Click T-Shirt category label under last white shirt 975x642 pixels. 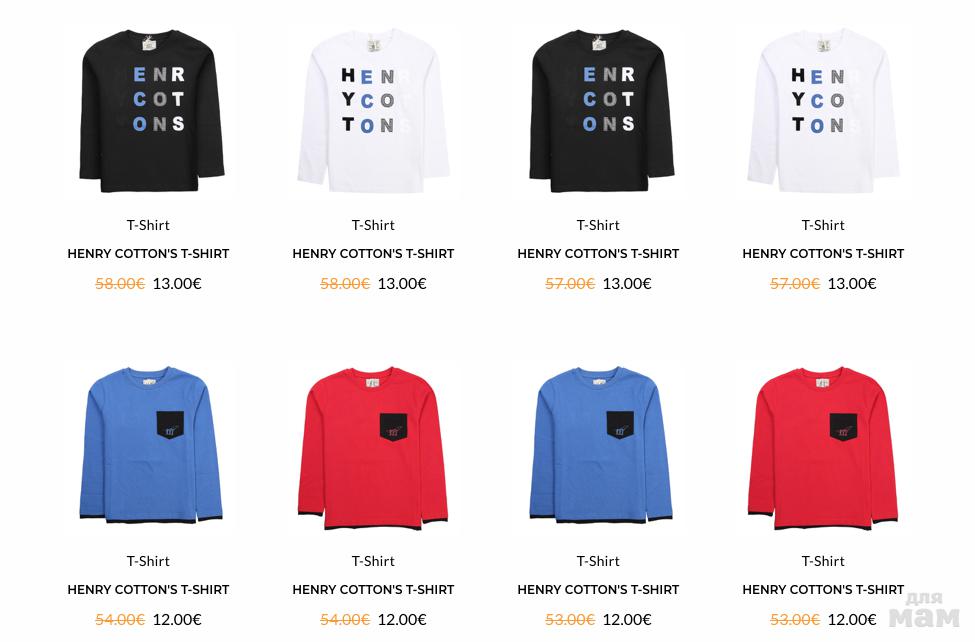pyautogui.click(x=823, y=225)
